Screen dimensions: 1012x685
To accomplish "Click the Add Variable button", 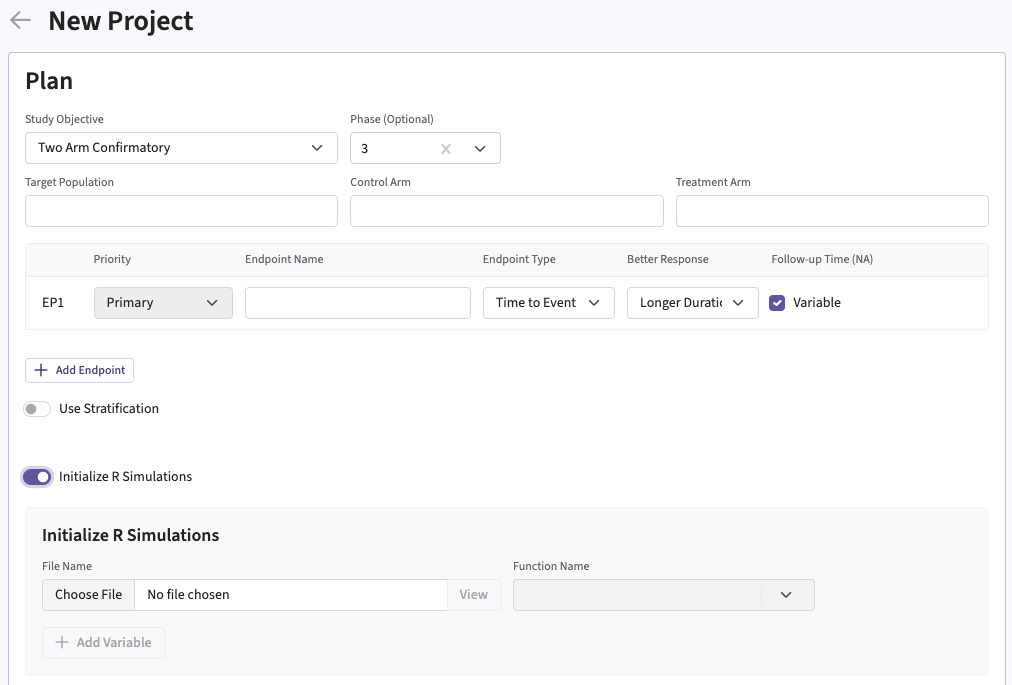I will (103, 643).
